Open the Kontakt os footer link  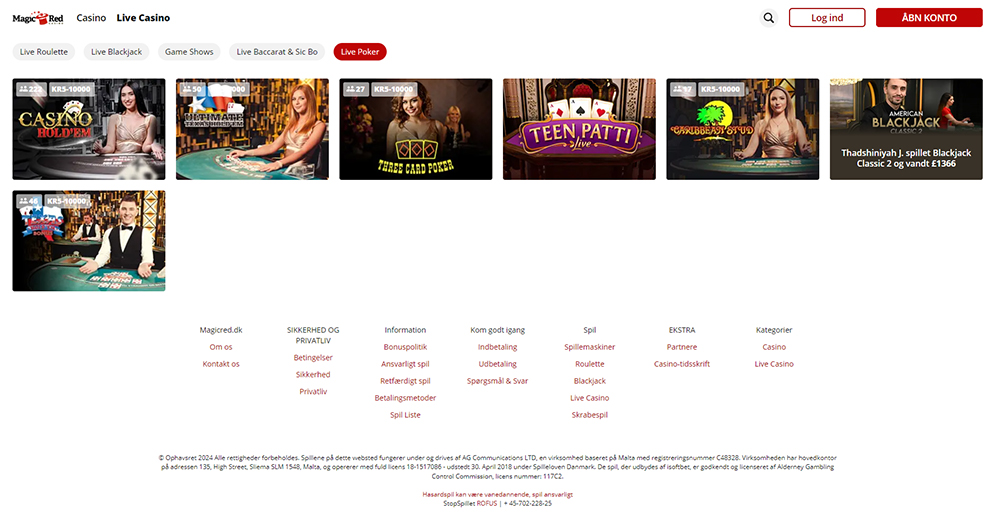221,364
